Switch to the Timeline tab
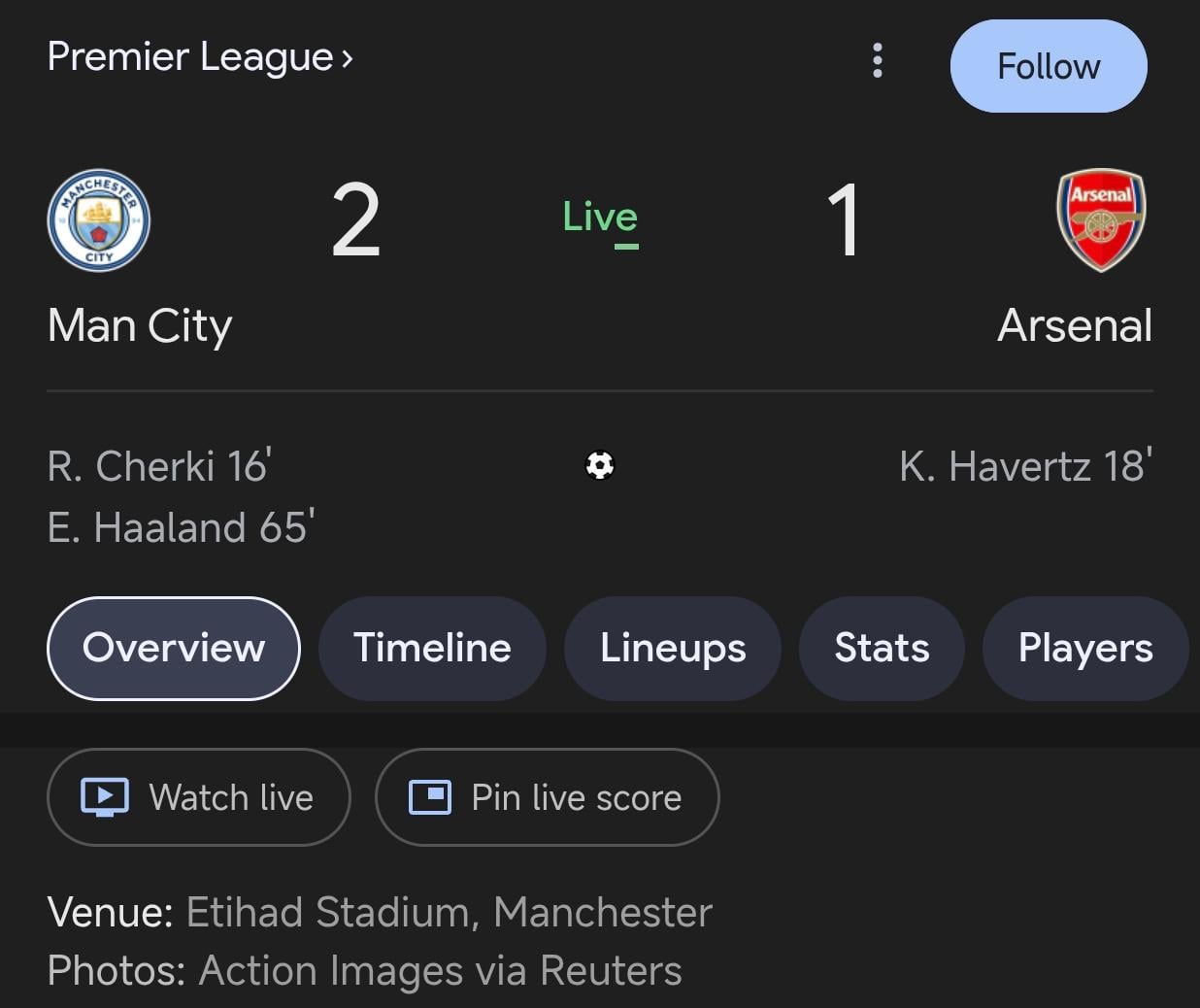Viewport: 1200px width, 1008px height. click(432, 648)
